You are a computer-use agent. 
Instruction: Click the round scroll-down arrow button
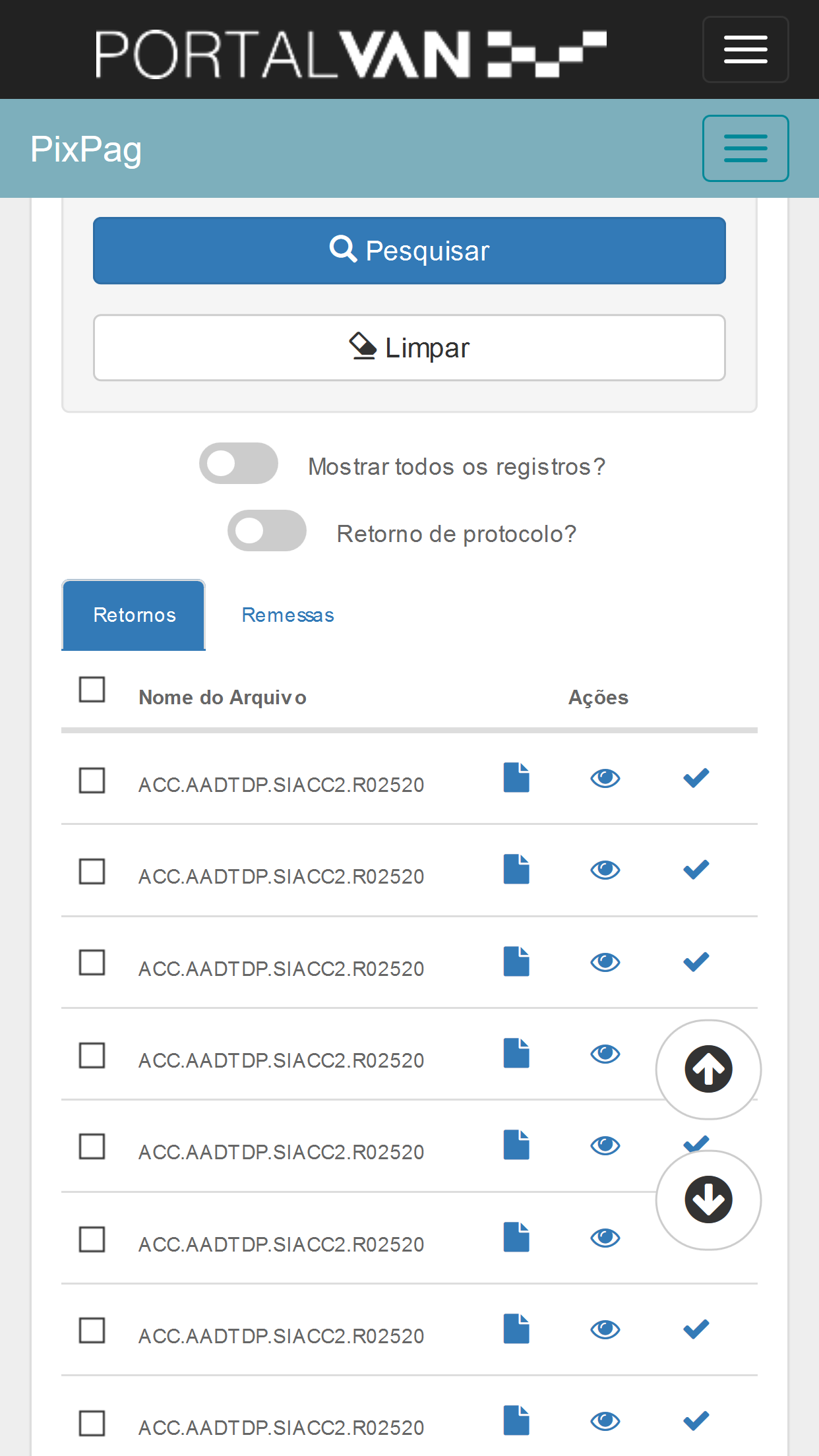pyautogui.click(x=708, y=1199)
